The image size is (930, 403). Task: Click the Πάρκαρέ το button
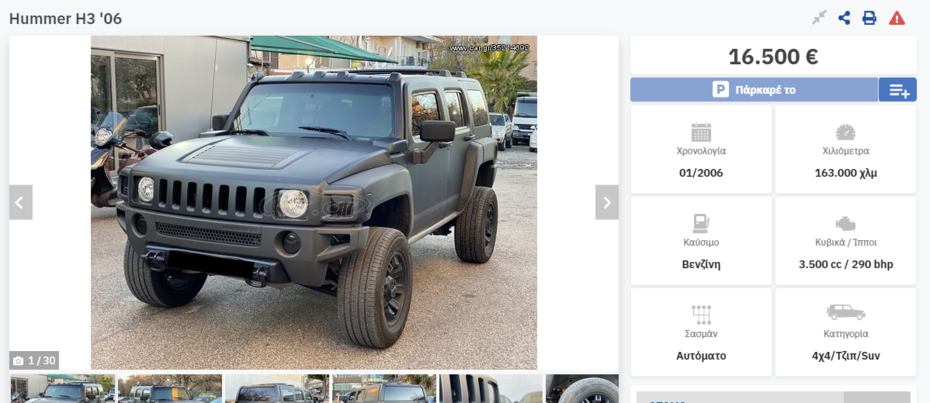754,90
